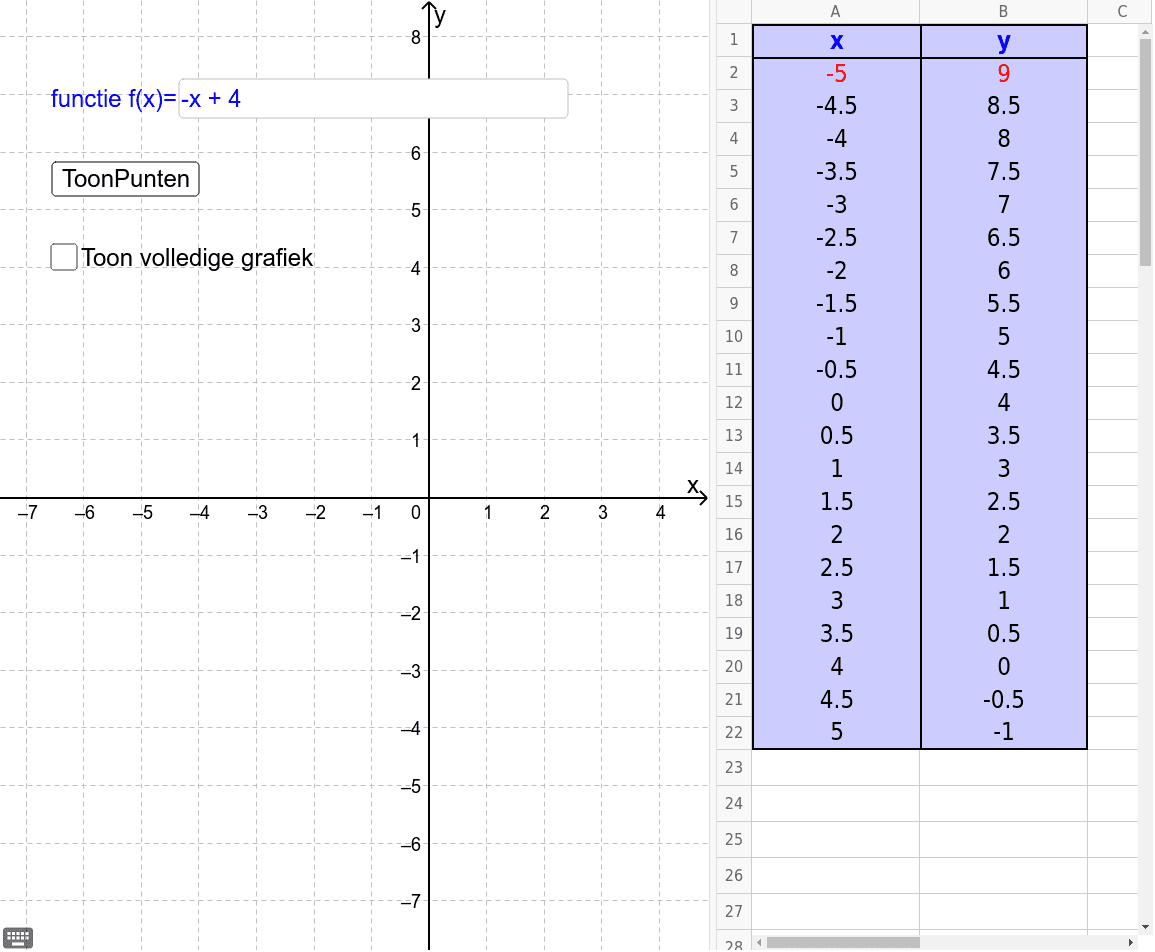
Task: Click the ToonPunten button
Action: point(125,179)
